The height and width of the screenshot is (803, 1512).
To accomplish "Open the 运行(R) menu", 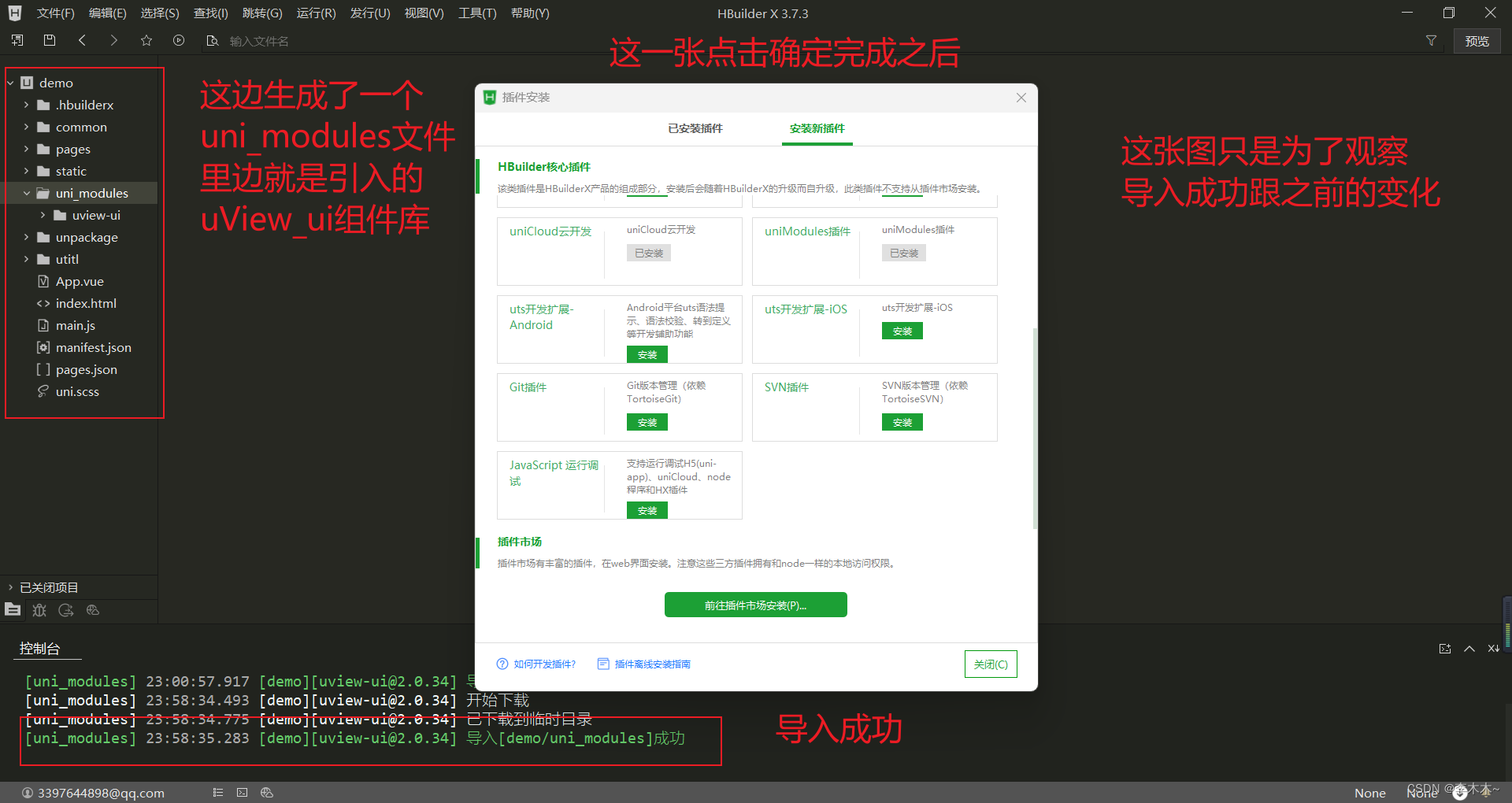I will click(316, 13).
